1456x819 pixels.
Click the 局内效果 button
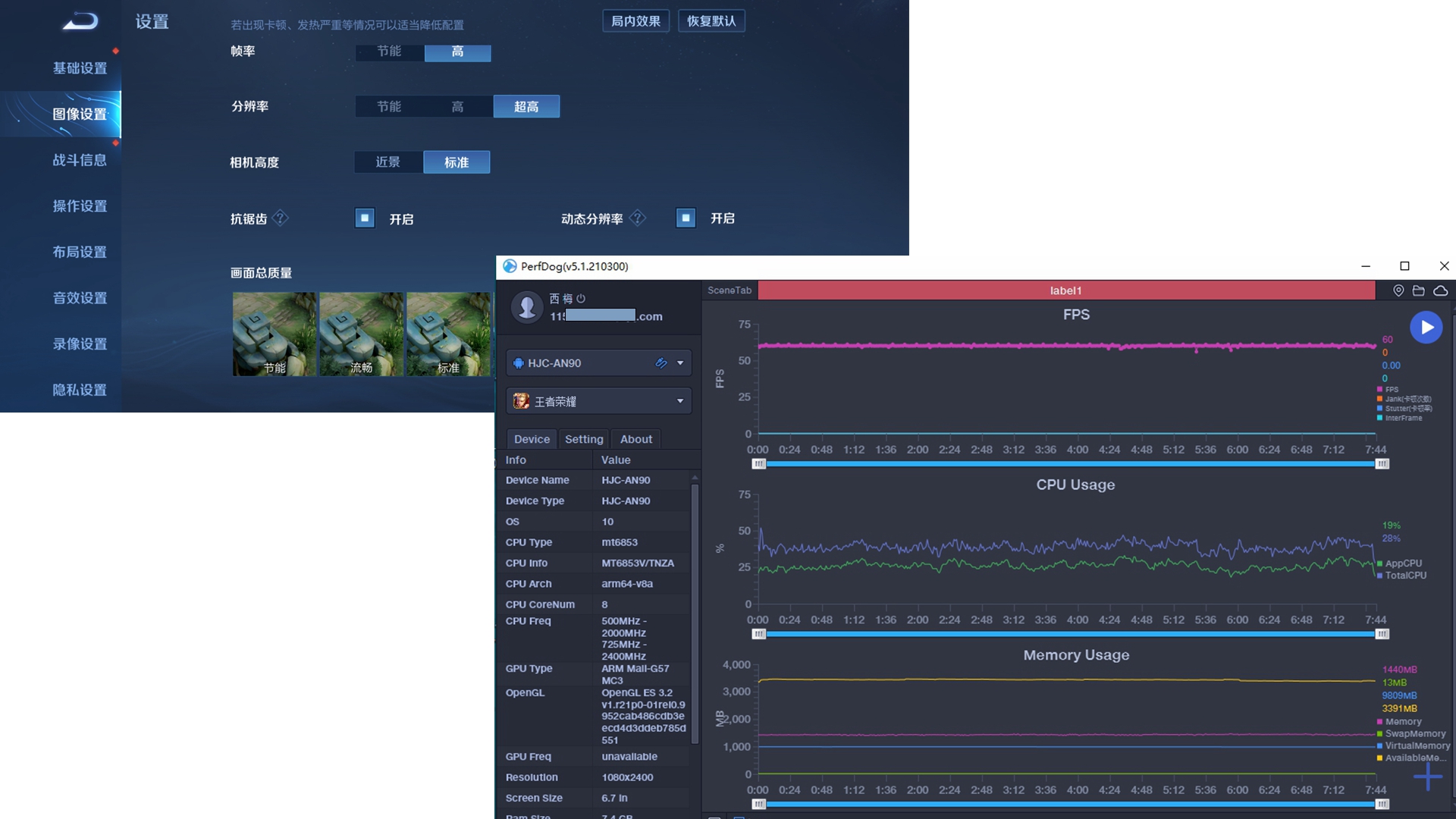(x=635, y=21)
